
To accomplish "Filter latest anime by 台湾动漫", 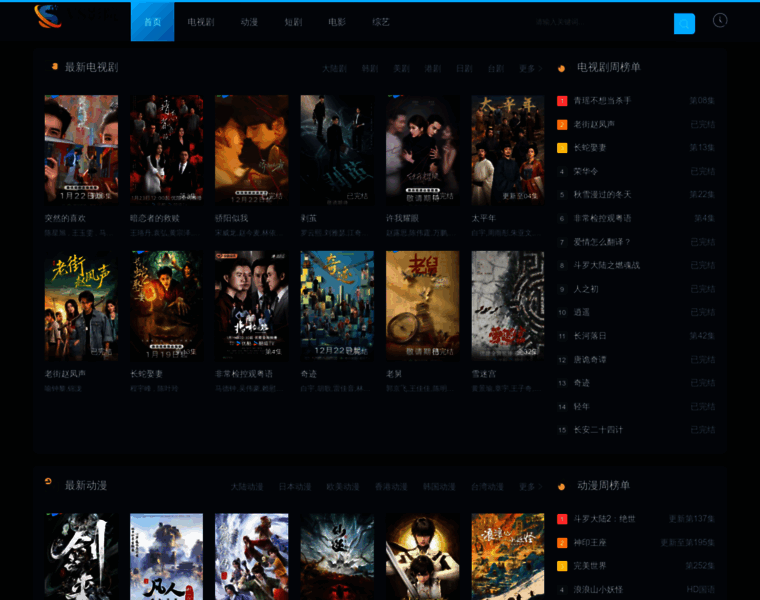I will pyautogui.click(x=488, y=487).
